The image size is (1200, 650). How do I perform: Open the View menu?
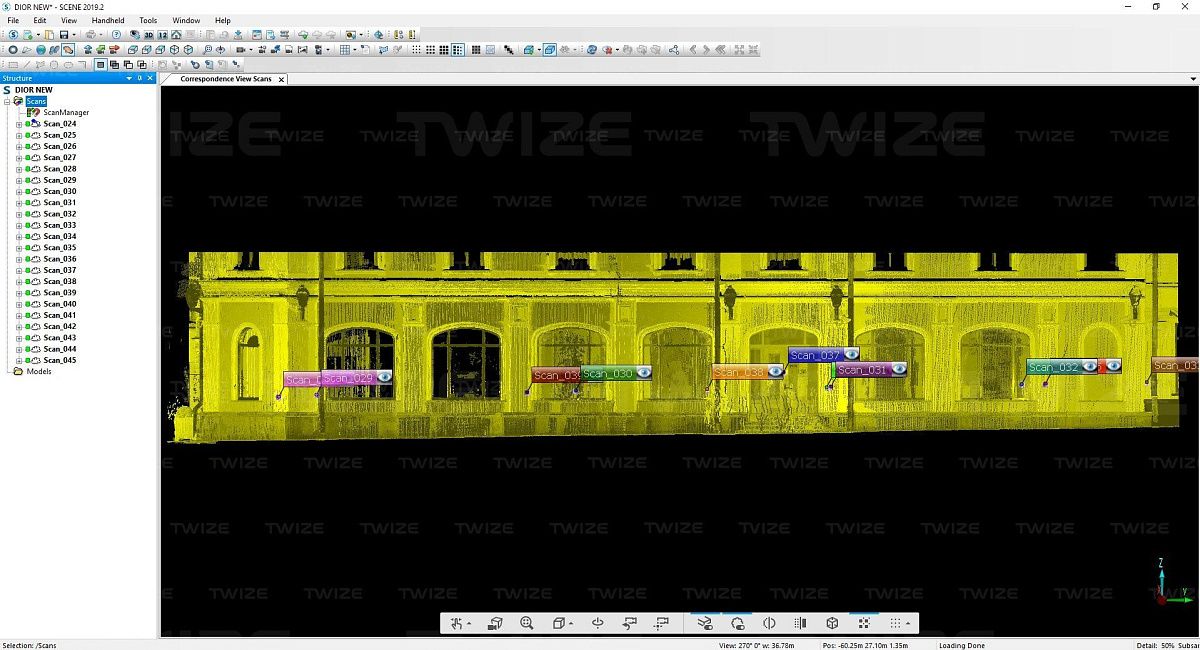coord(68,20)
